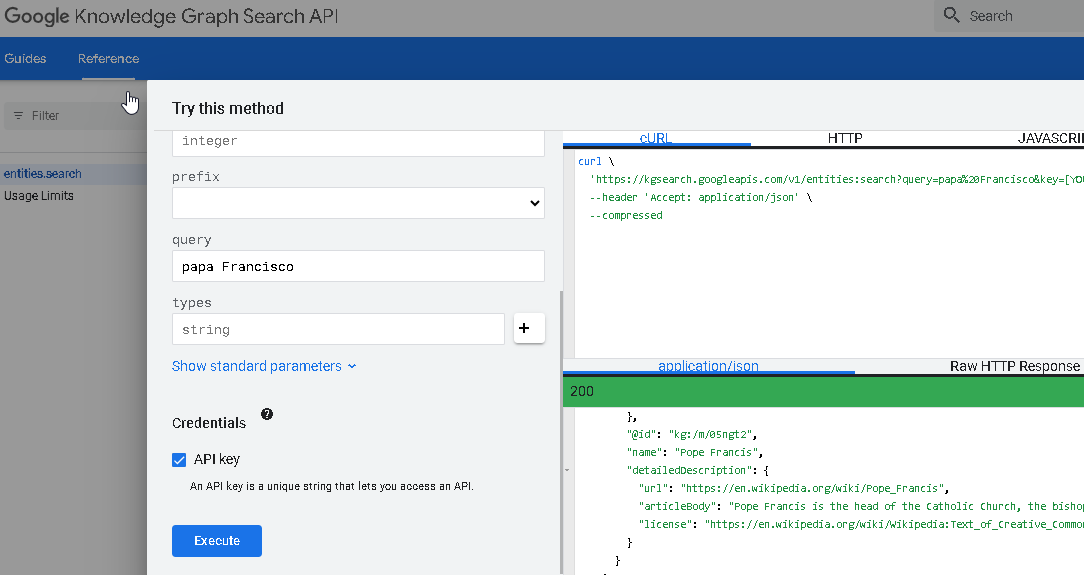This screenshot has width=1084, height=575.
Task: Switch to the cURL code tab
Action: [656, 138]
